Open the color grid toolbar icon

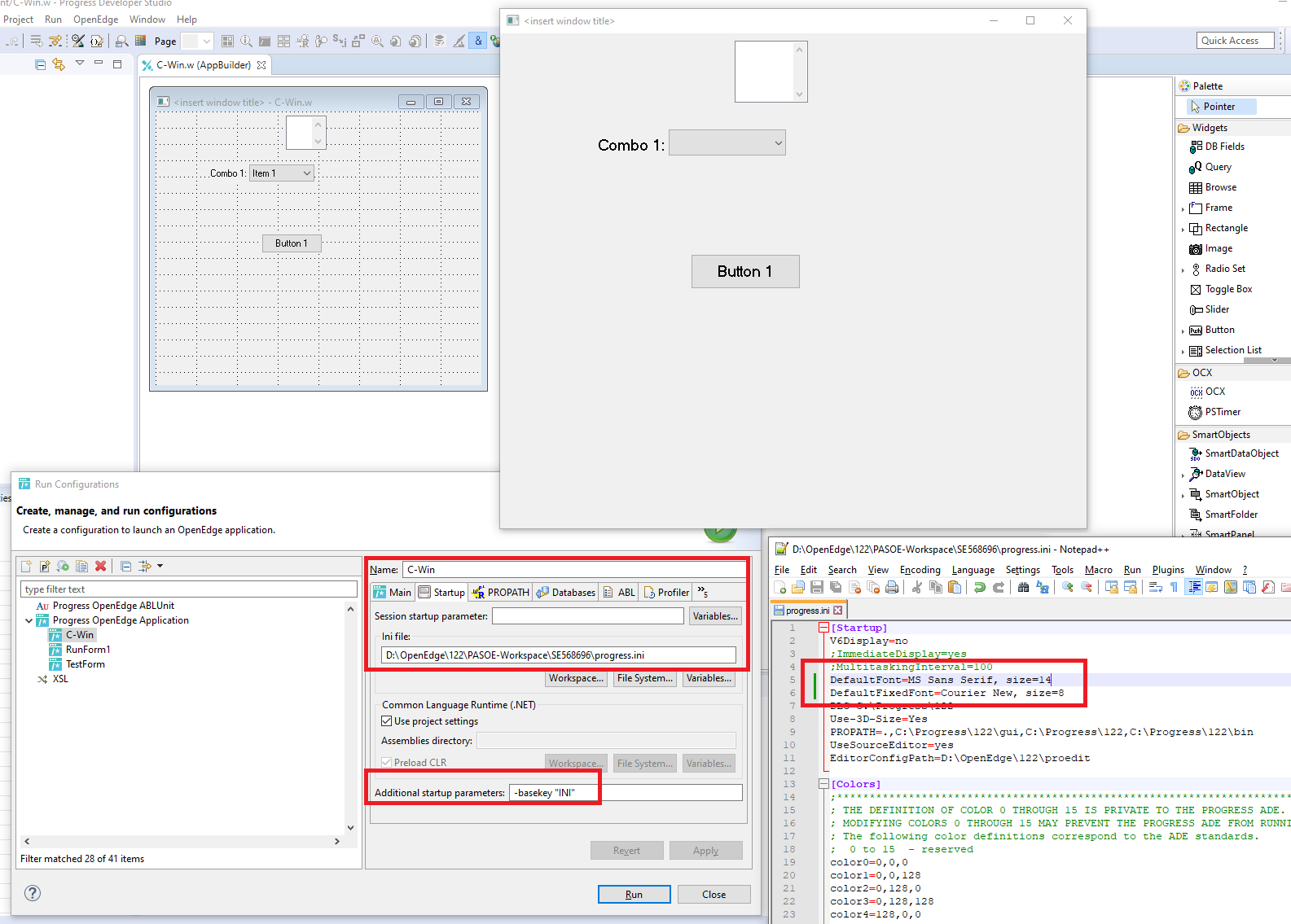(x=140, y=41)
